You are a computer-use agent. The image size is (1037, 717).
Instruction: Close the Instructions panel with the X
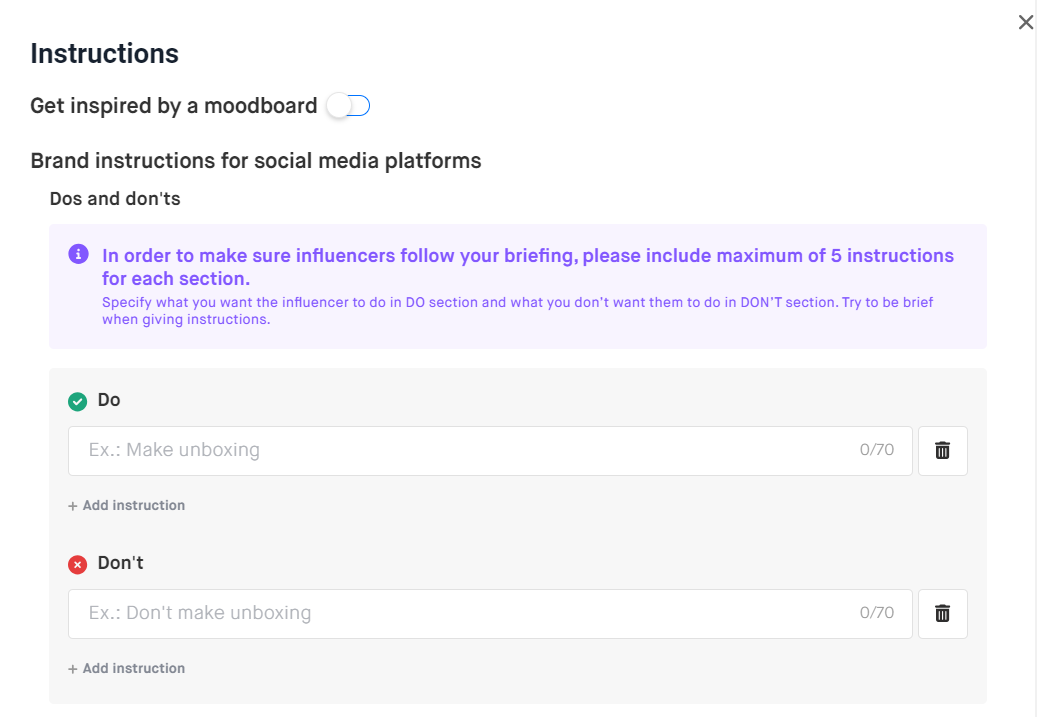point(1025,22)
